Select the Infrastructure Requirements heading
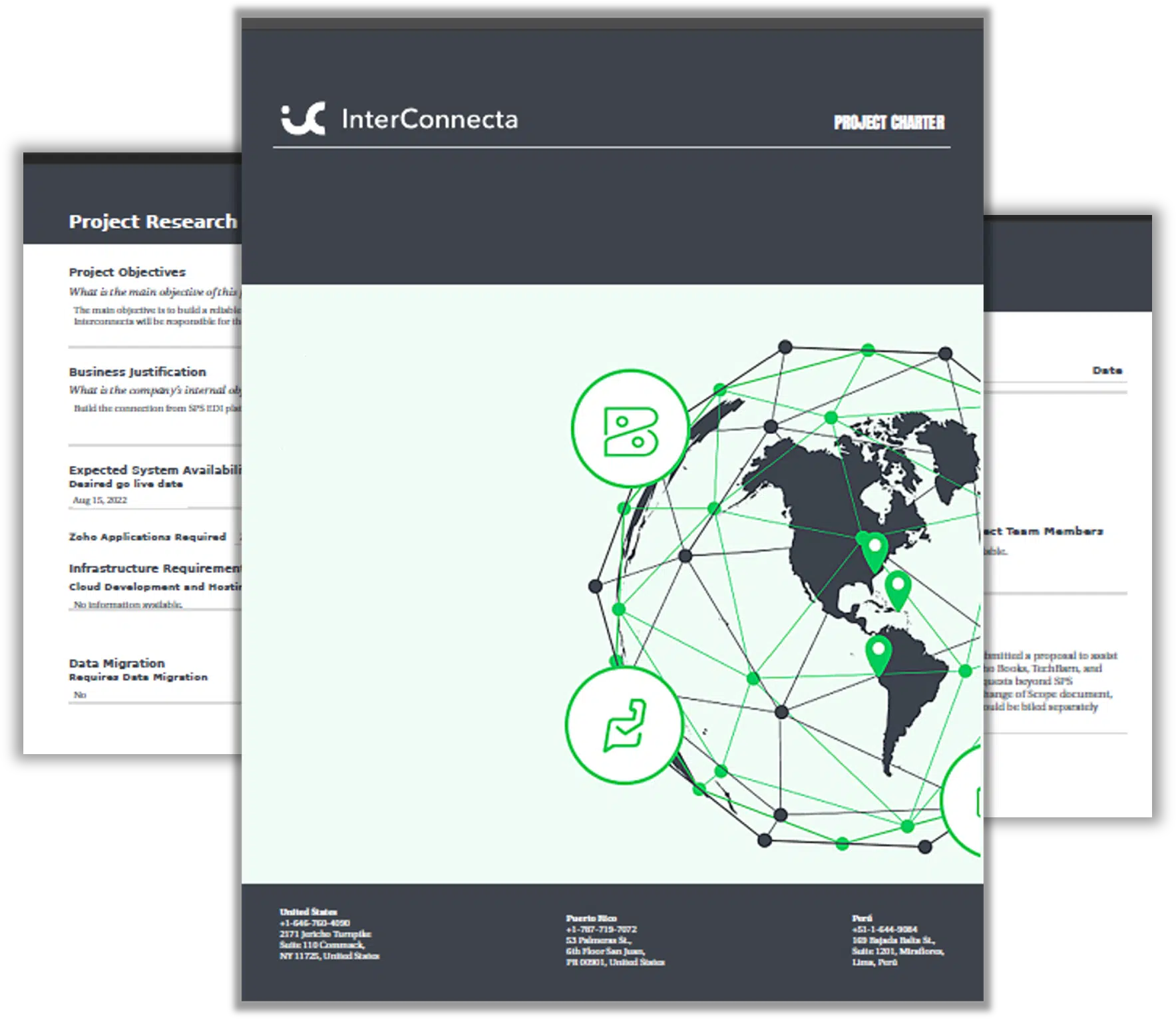This screenshot has width=1176, height=1019. coord(155,568)
